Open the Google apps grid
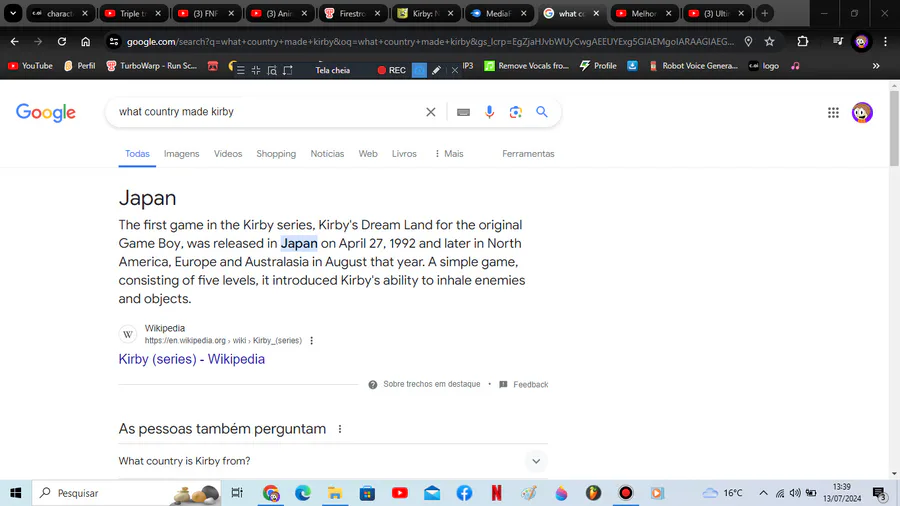Screen dimensions: 900x506 pos(833,112)
